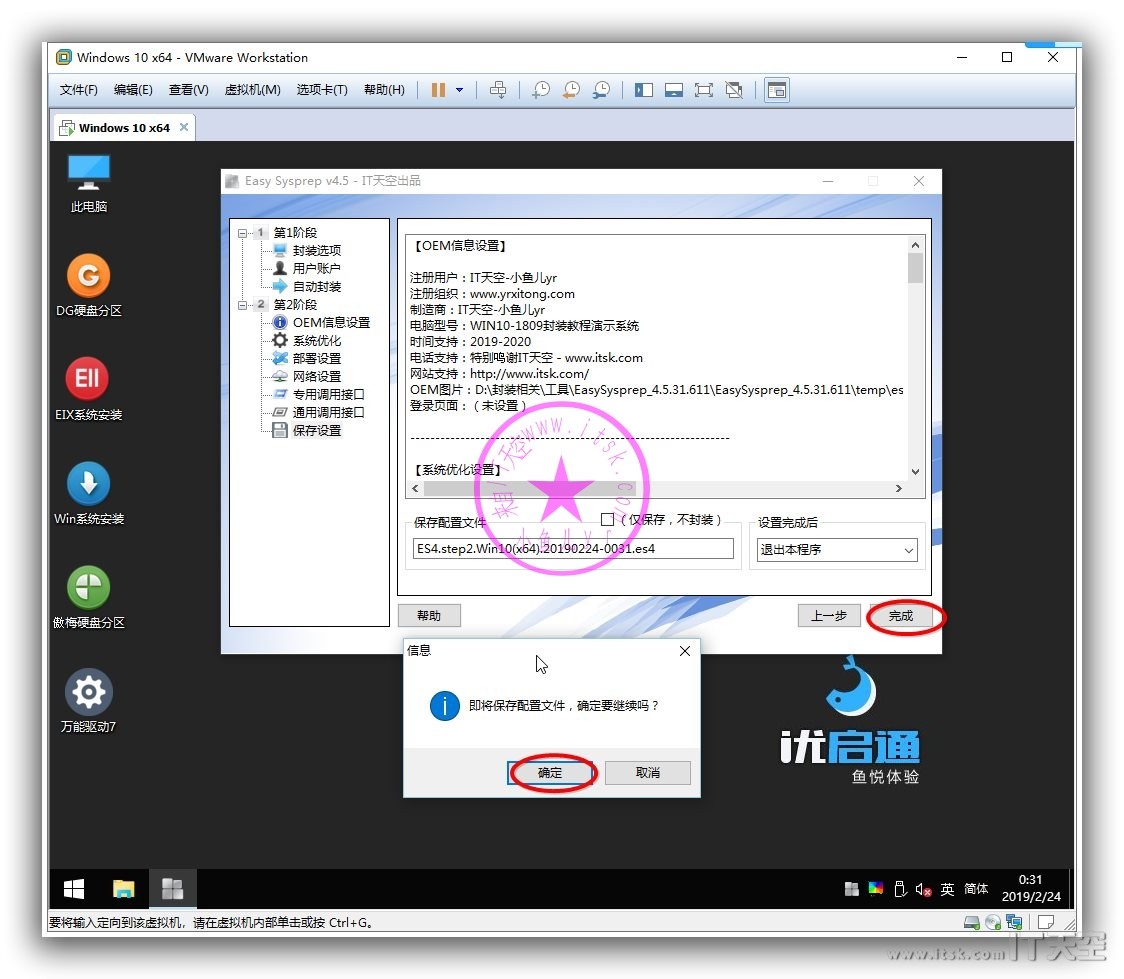Click the CD/DVD drive icon in VMware status bar
The image size is (1124, 979).
(x=993, y=922)
